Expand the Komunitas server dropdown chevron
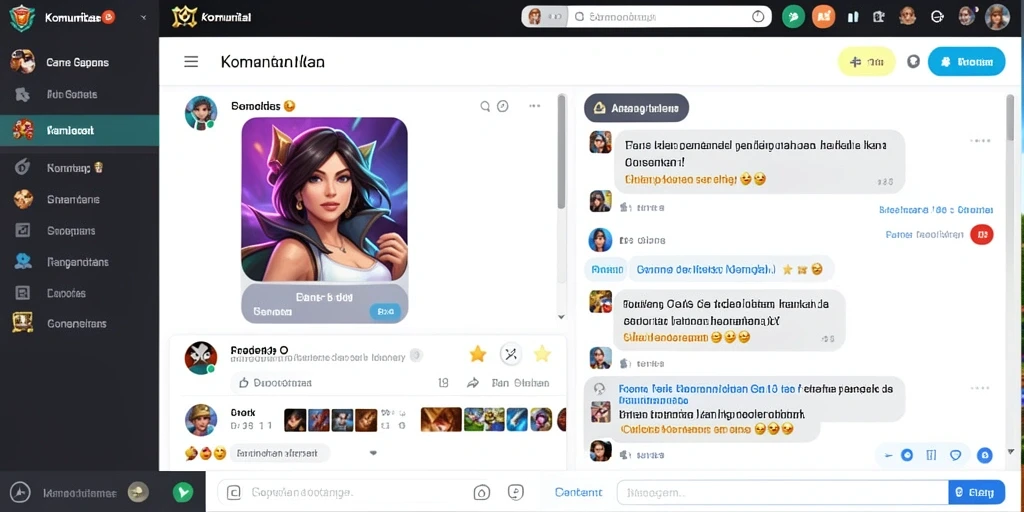 point(144,18)
